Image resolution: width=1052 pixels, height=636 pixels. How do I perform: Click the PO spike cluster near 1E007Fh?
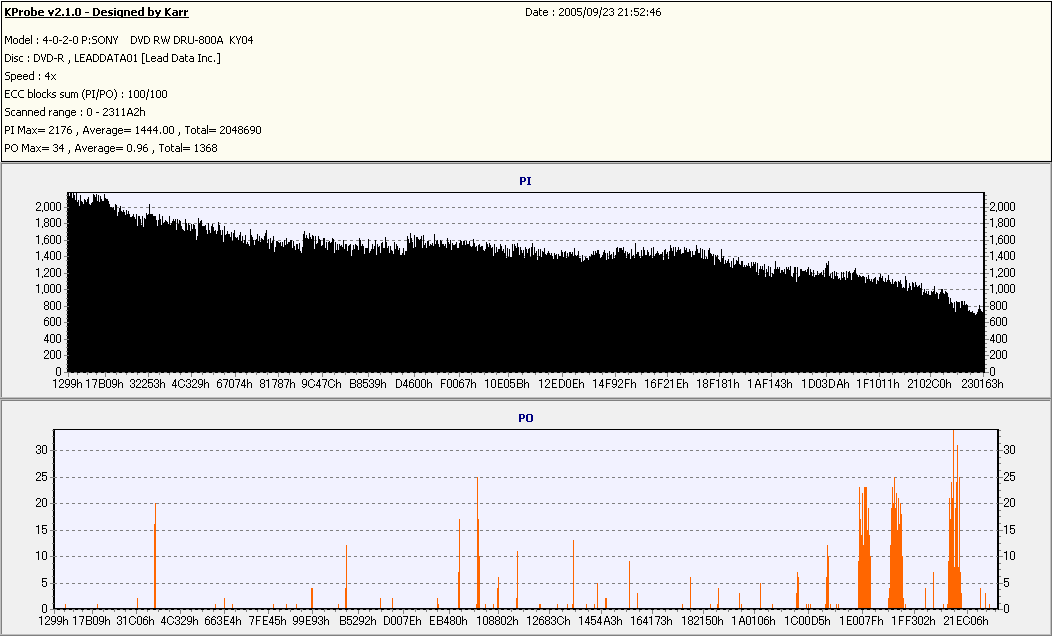pyautogui.click(x=864, y=547)
